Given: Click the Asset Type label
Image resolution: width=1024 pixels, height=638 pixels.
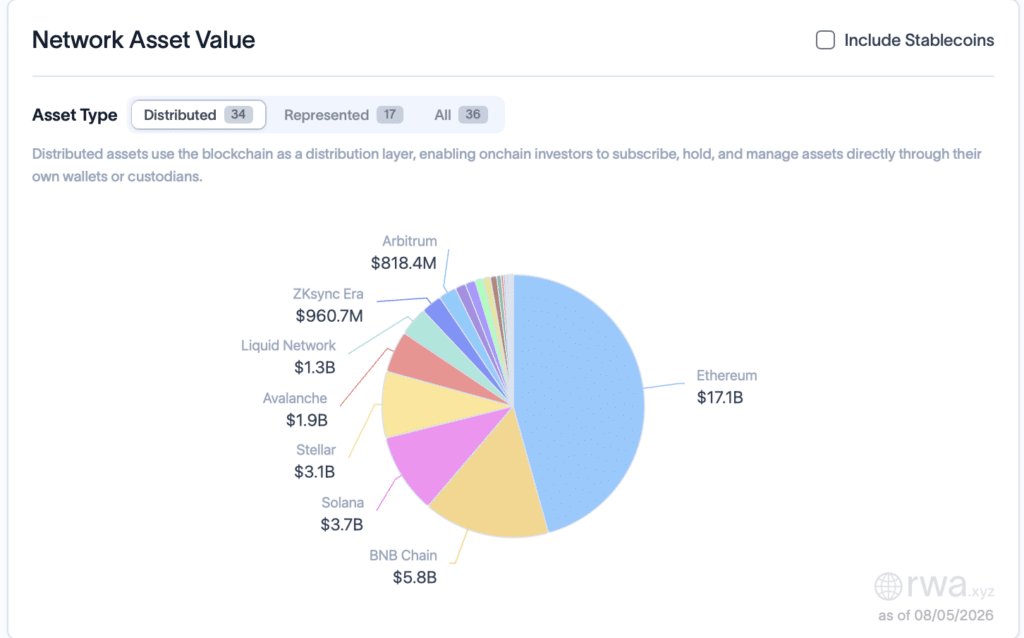Looking at the screenshot, I should coord(74,115).
